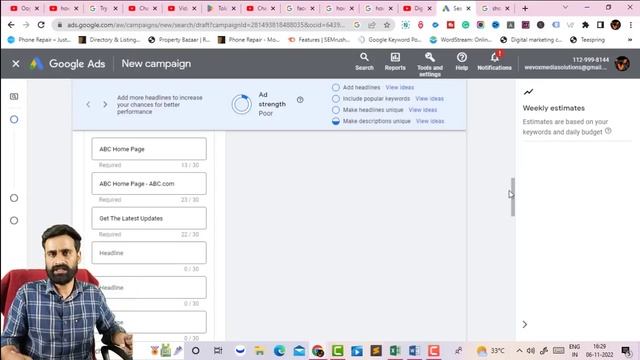
Task: Open the Property Bazaar bookmark
Action: coord(179,40)
